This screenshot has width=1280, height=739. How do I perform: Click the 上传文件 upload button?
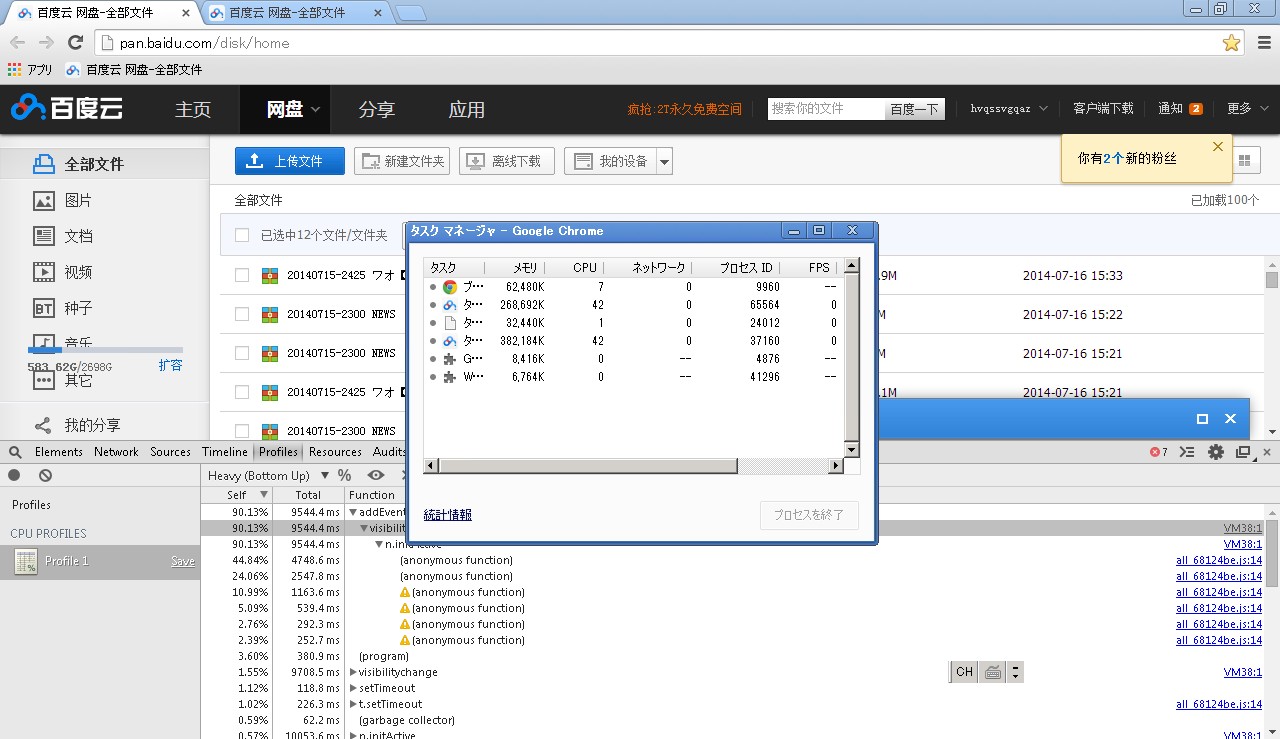290,161
